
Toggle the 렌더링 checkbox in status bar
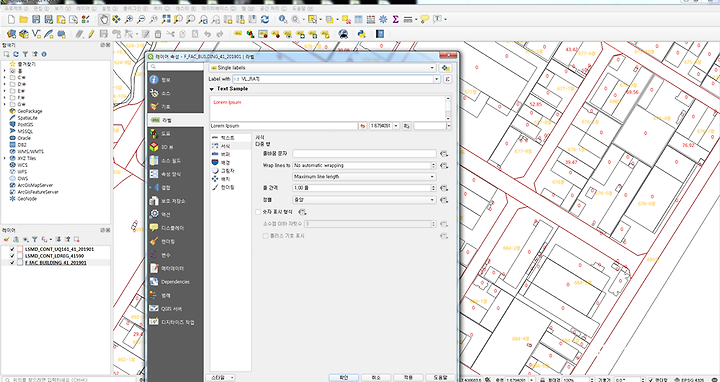pyautogui.click(x=651, y=380)
